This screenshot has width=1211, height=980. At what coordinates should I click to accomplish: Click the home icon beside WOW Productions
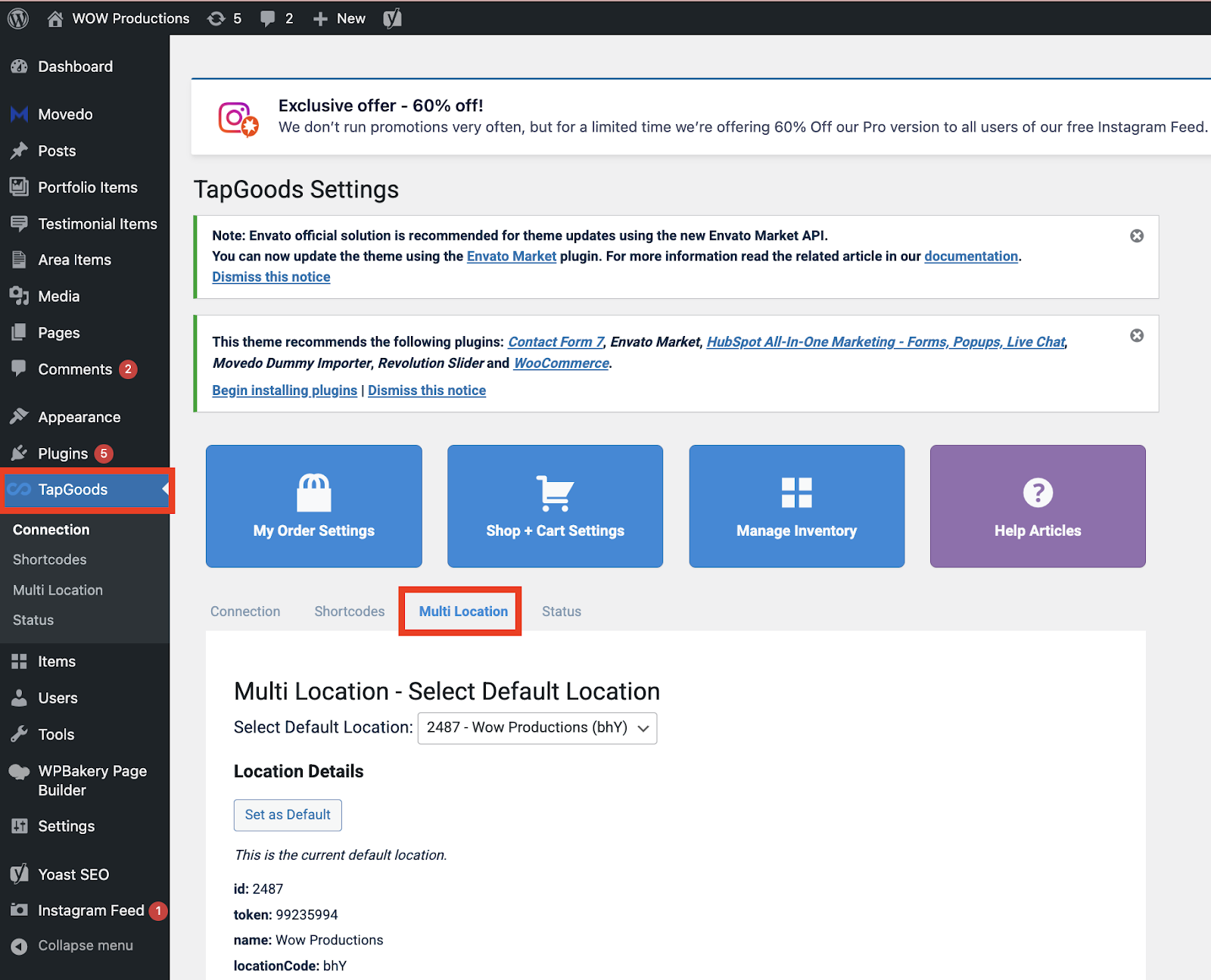pyautogui.click(x=53, y=18)
